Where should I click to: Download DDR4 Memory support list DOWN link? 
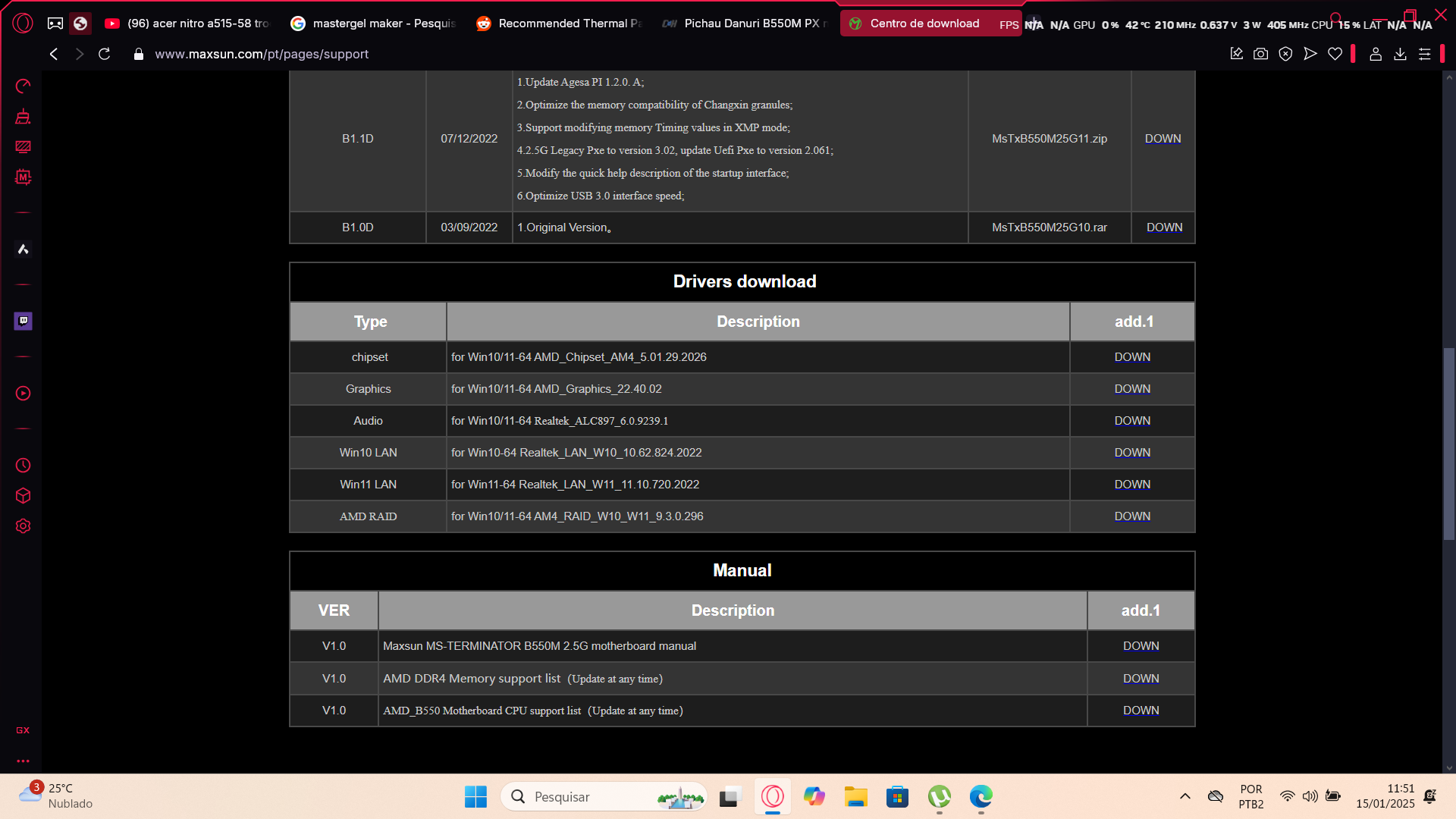[1141, 679]
